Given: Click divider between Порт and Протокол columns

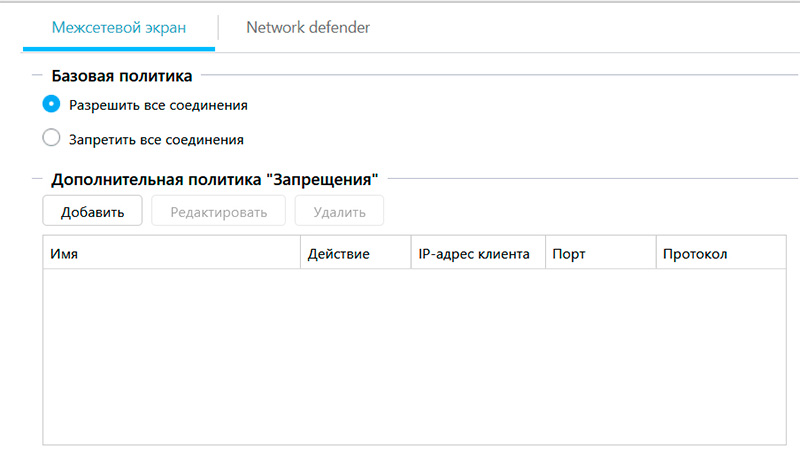Looking at the screenshot, I should click(656, 254).
